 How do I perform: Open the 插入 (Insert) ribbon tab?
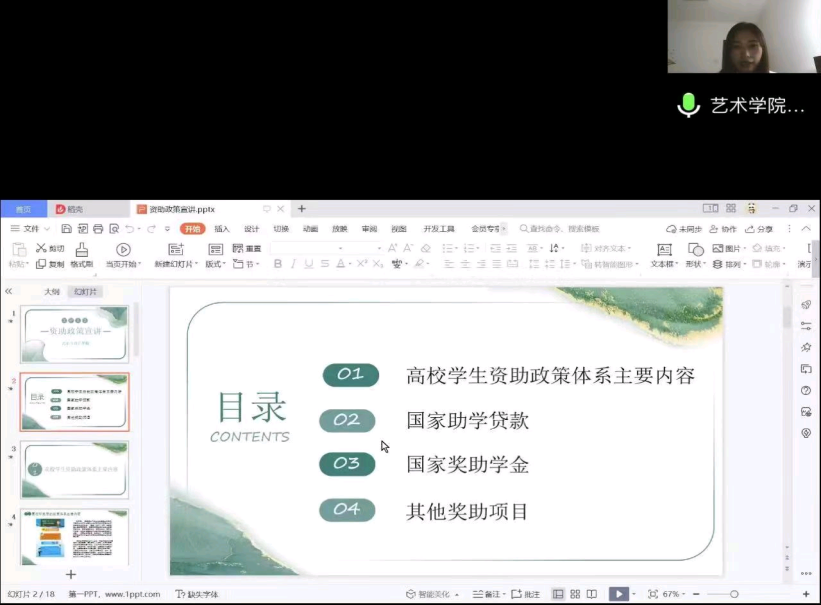[222, 229]
